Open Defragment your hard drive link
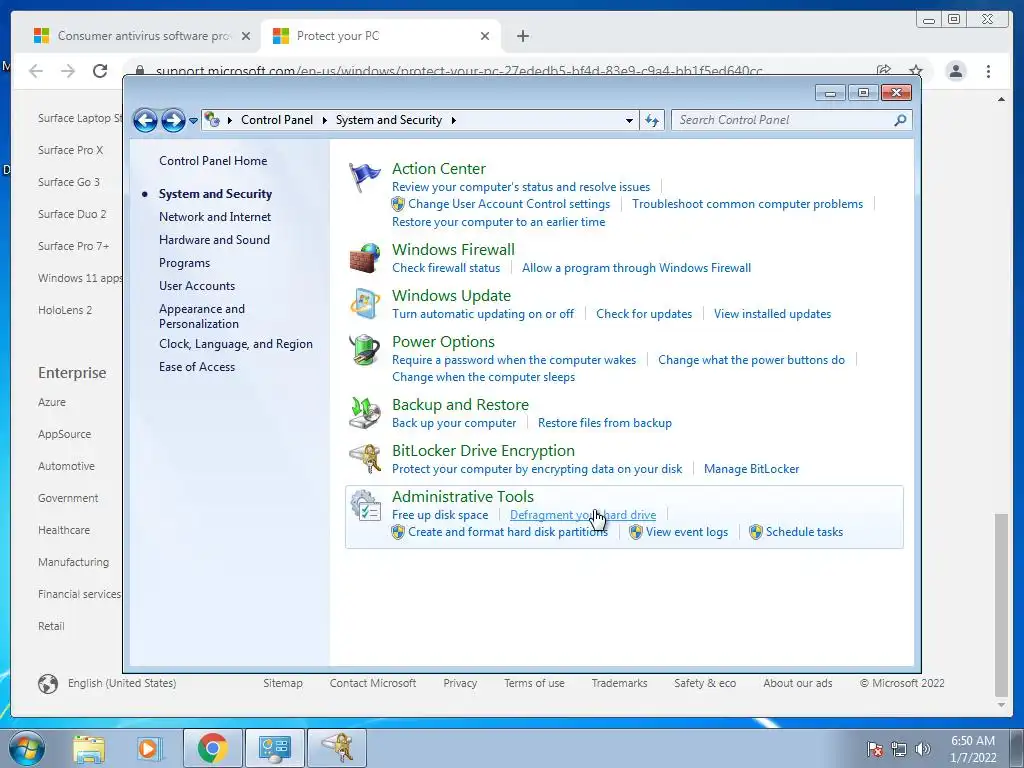The width and height of the screenshot is (1024, 768). click(x=583, y=515)
